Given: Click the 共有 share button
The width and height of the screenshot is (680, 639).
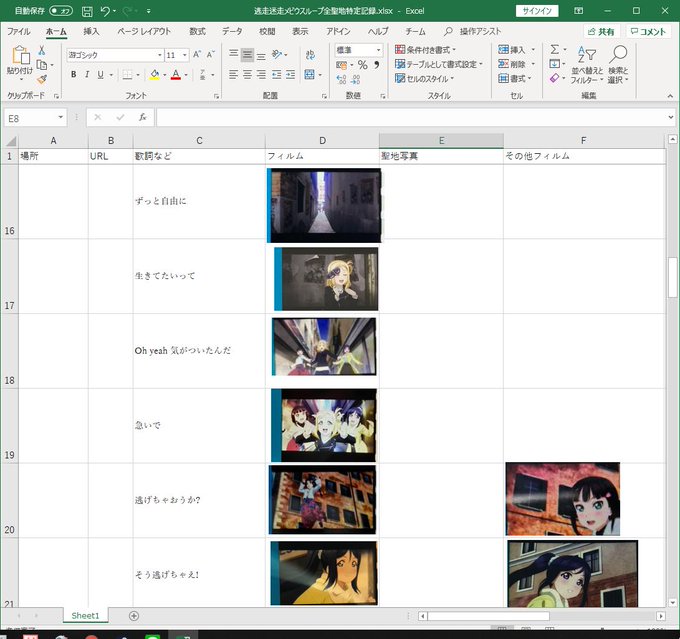Looking at the screenshot, I should coord(601,32).
